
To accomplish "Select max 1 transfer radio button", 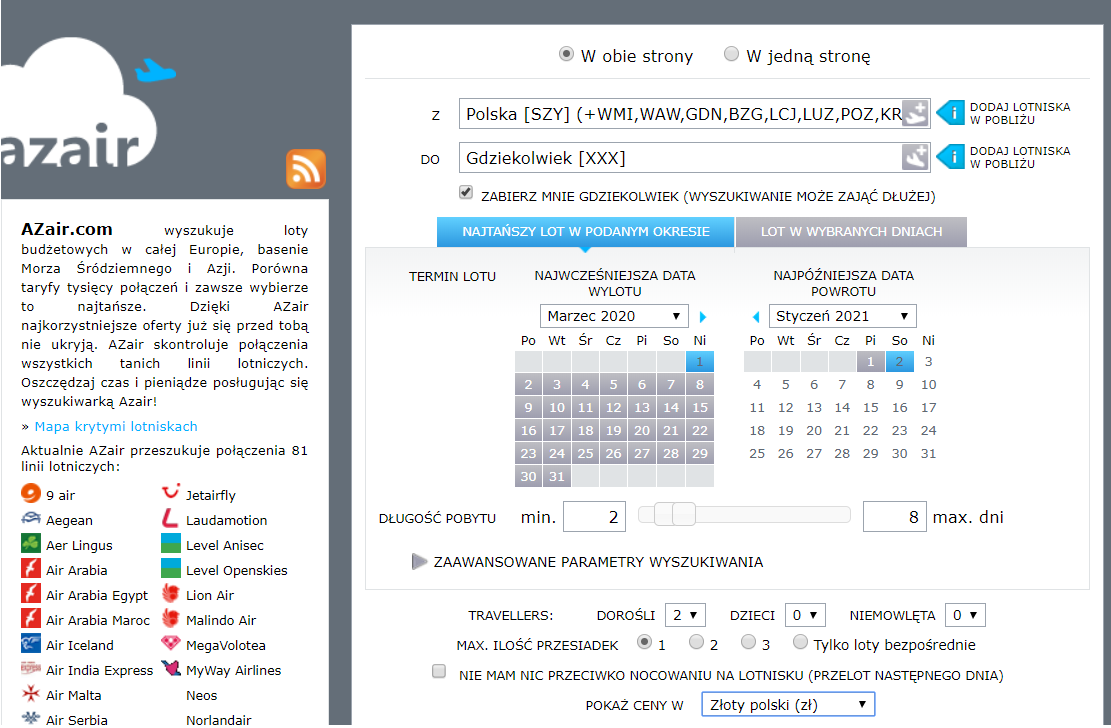I will [x=644, y=642].
